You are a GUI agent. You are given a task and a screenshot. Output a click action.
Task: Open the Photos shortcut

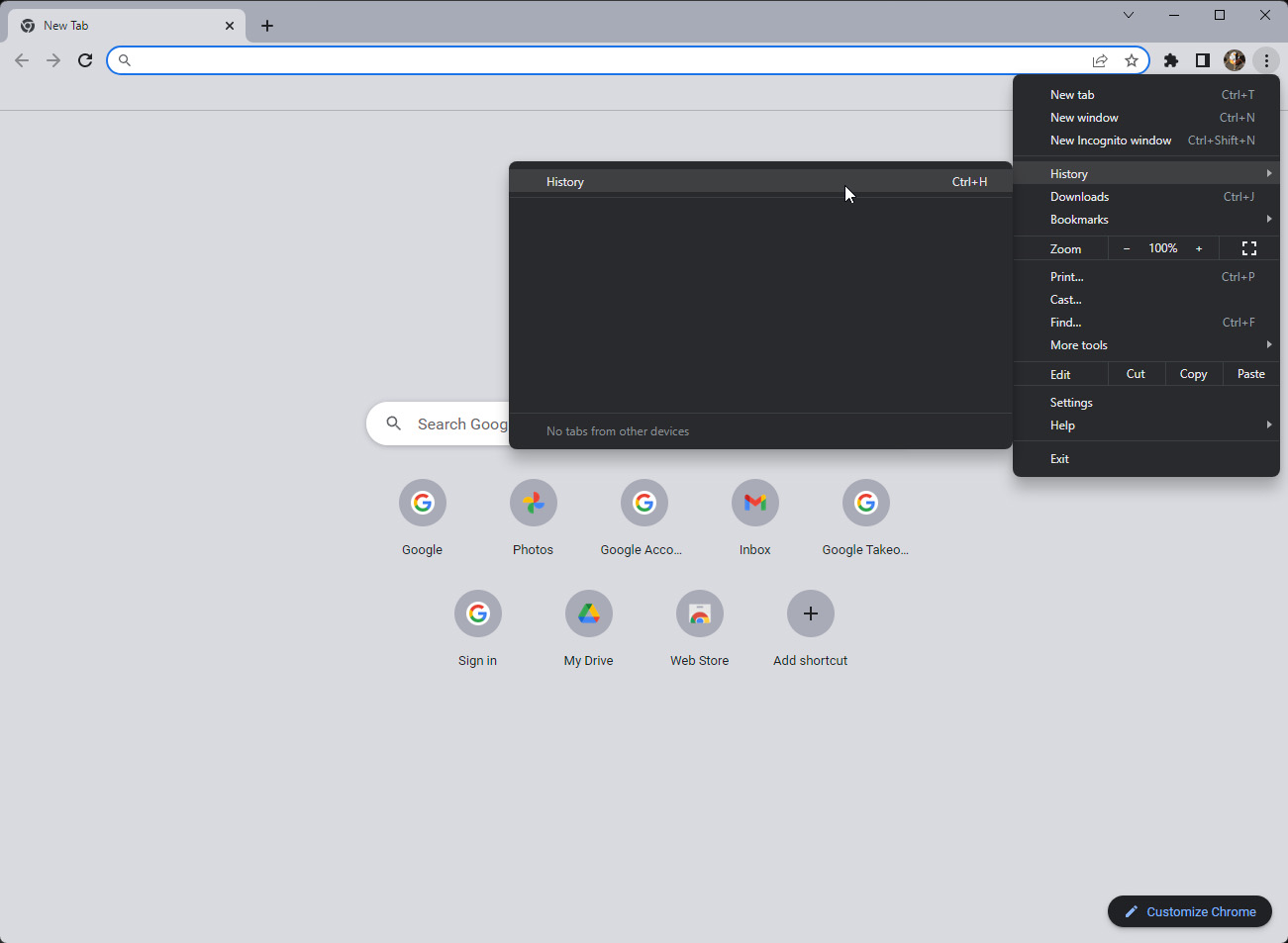coord(533,504)
